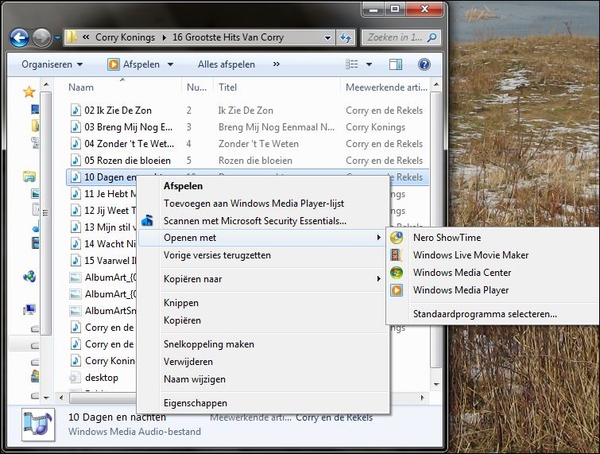
Task: Open the help question mark icon
Action: click(x=424, y=64)
